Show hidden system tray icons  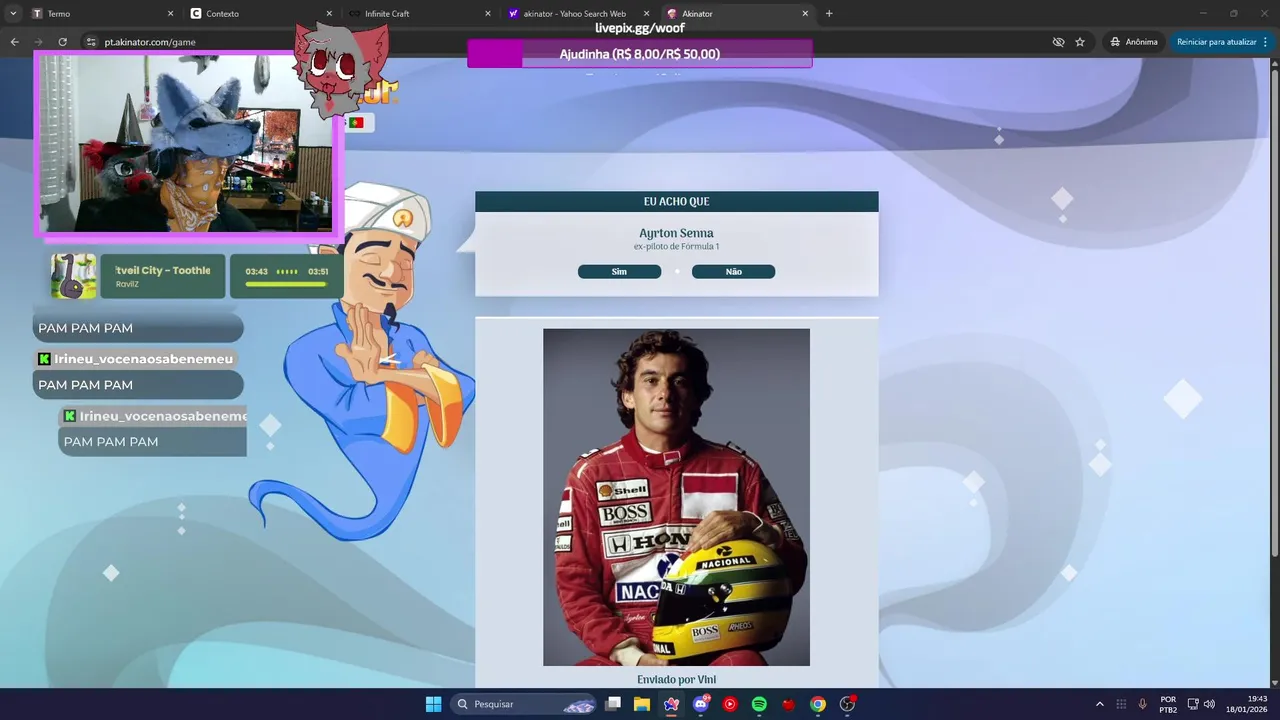pos(1100,704)
